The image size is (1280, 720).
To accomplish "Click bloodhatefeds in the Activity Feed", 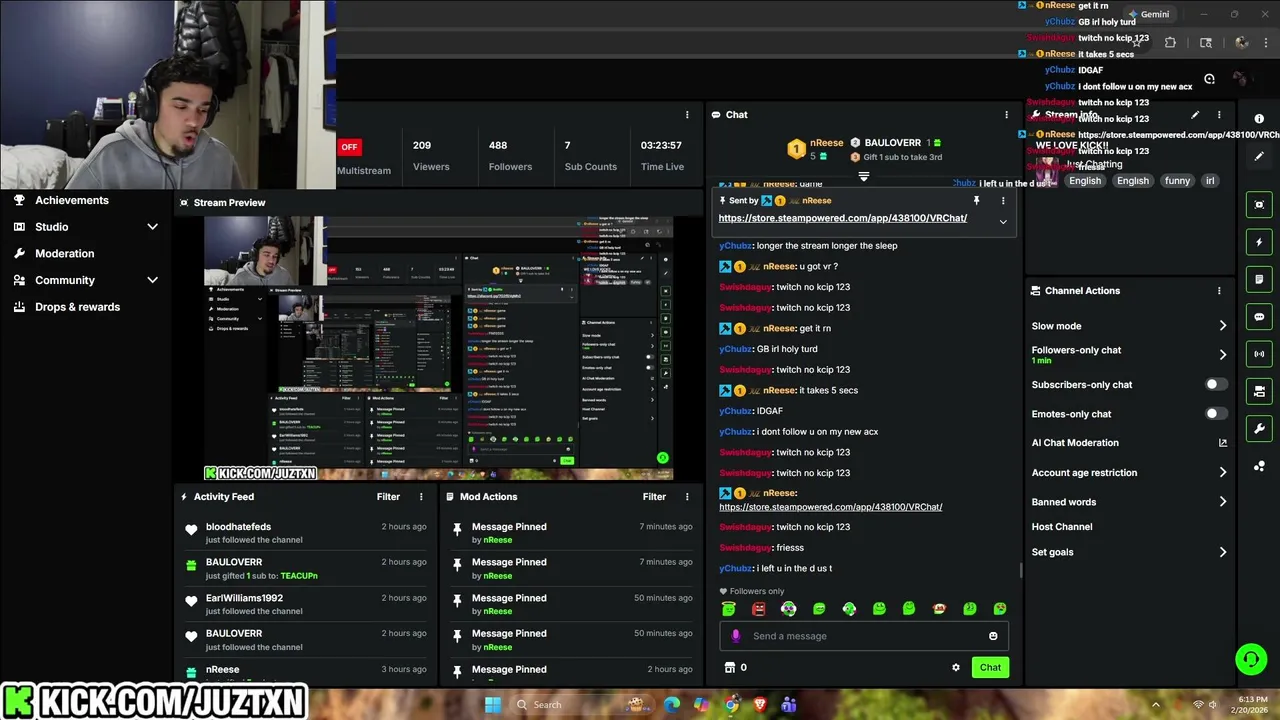I will 238,527.
